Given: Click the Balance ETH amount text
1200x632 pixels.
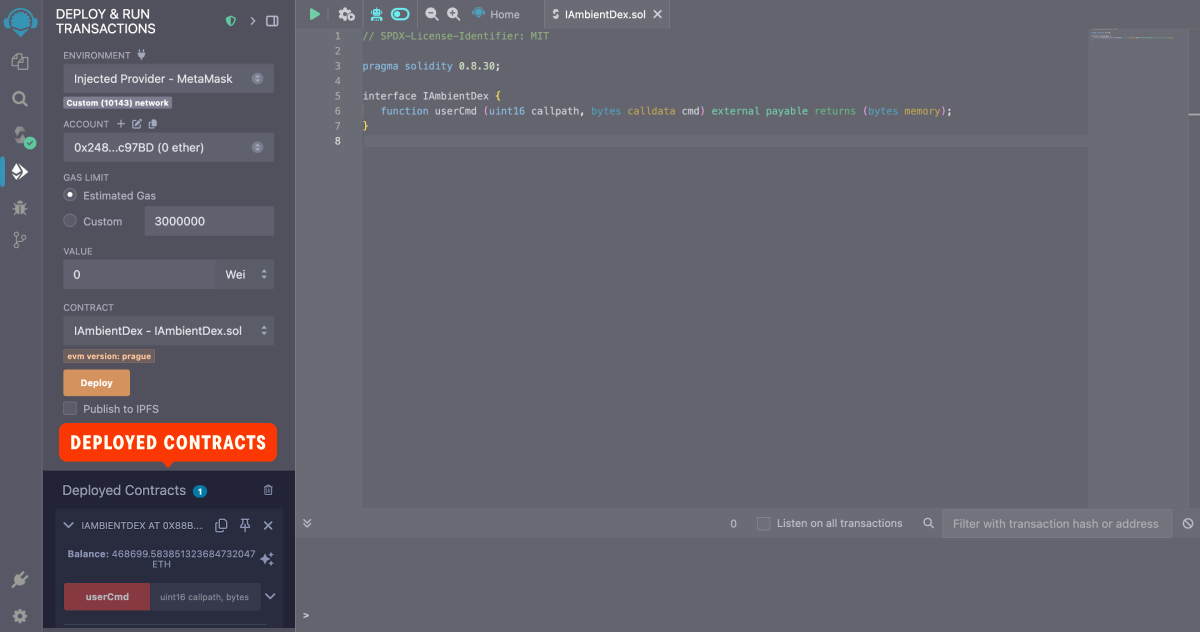Looking at the screenshot, I should 161,559.
